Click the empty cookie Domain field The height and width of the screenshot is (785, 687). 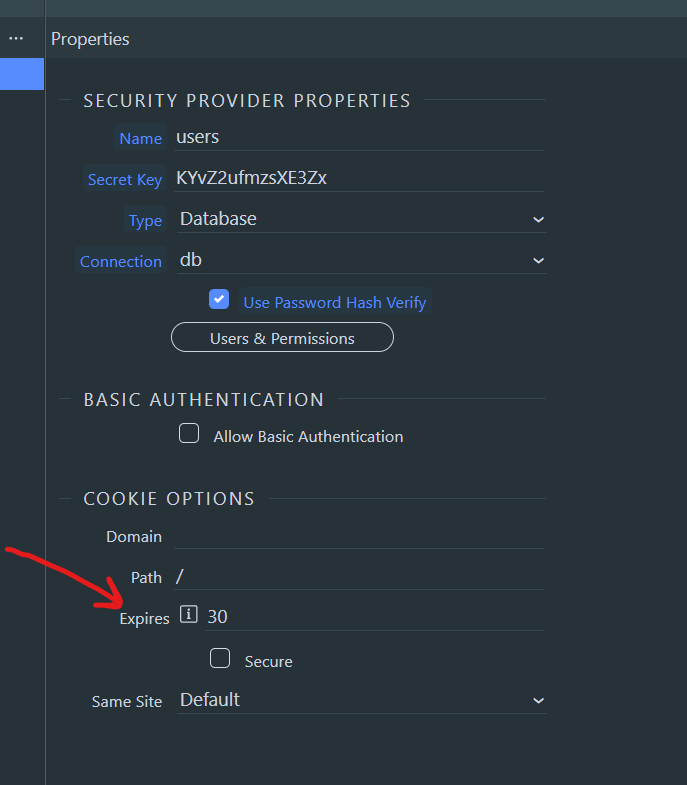359,536
